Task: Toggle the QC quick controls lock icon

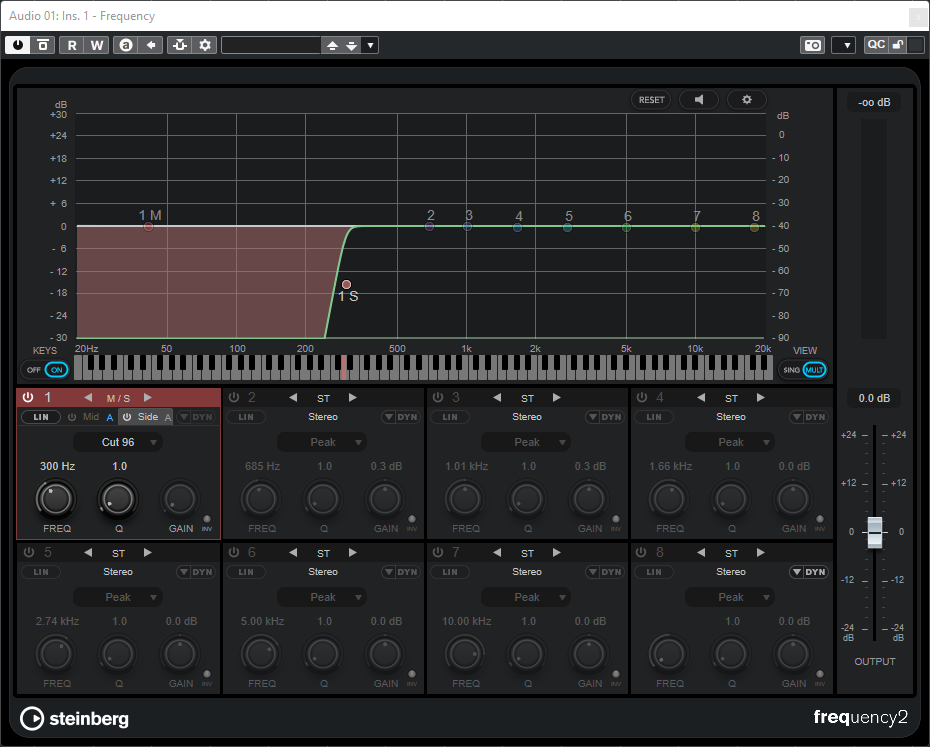Action: [x=898, y=45]
